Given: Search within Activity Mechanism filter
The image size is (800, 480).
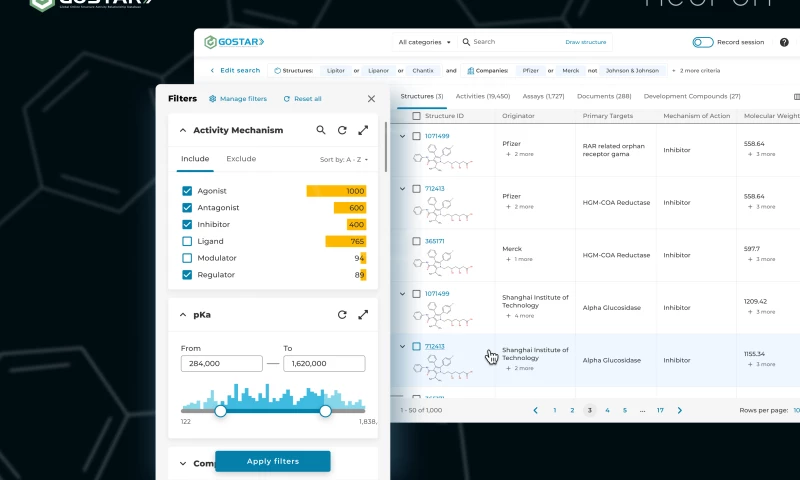Looking at the screenshot, I should pos(321,130).
